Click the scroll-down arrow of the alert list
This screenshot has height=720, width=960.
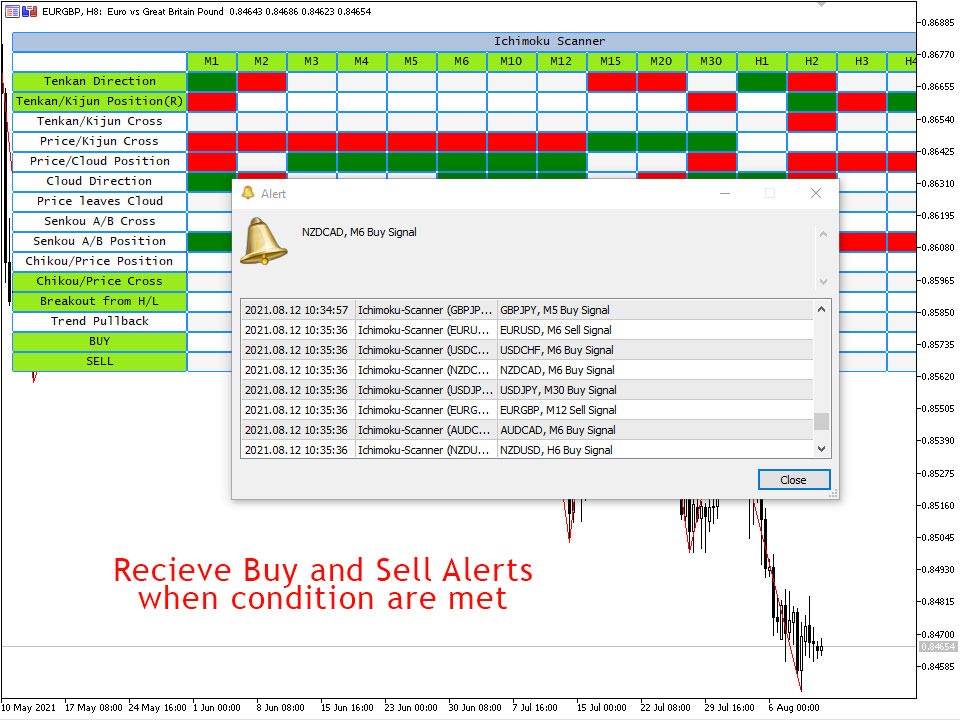tap(822, 449)
